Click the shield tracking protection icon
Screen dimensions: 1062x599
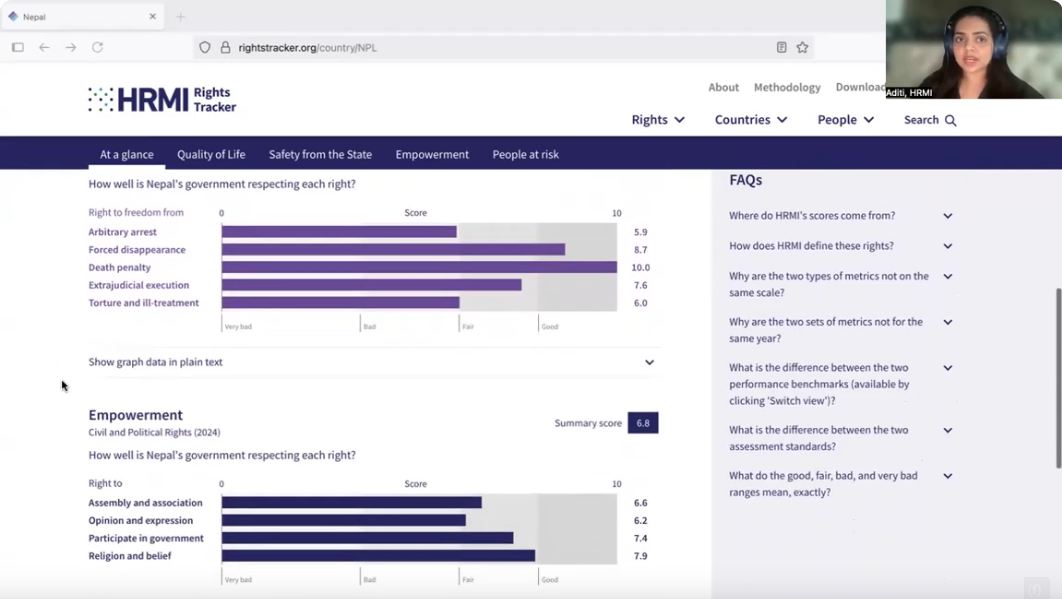pos(205,47)
